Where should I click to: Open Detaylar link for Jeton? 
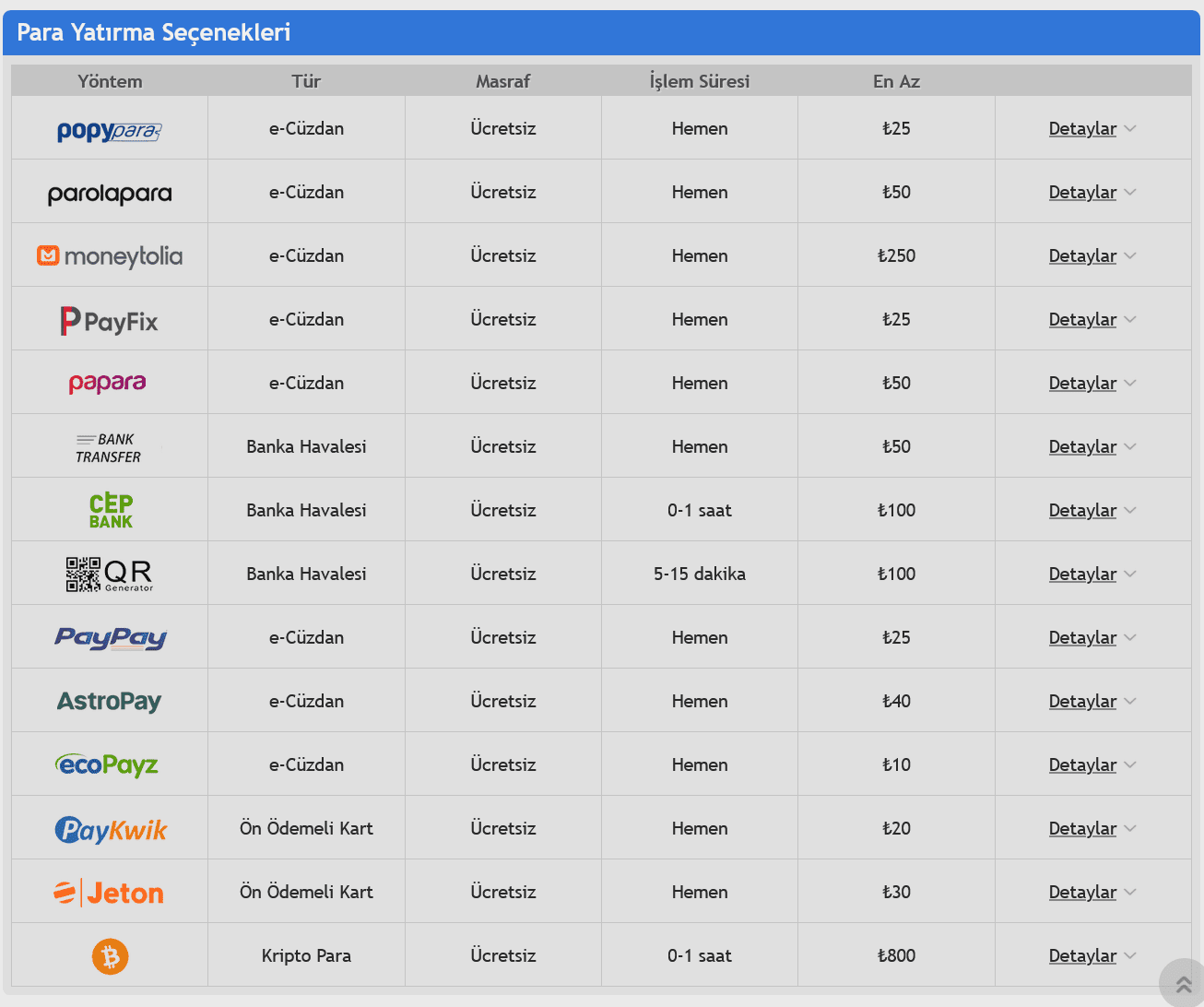point(1082,893)
